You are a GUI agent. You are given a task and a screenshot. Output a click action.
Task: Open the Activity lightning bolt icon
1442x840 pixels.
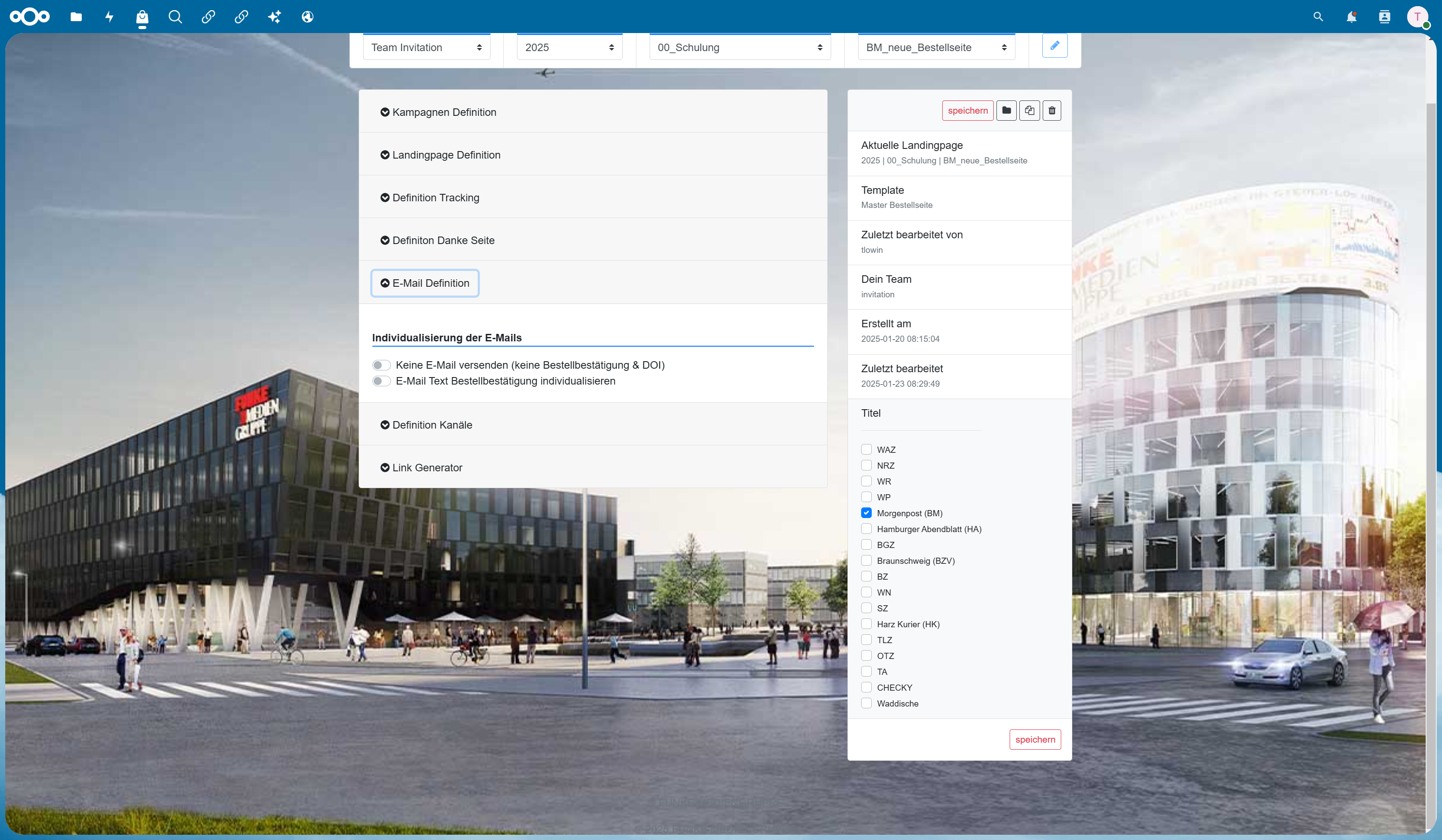coord(109,17)
